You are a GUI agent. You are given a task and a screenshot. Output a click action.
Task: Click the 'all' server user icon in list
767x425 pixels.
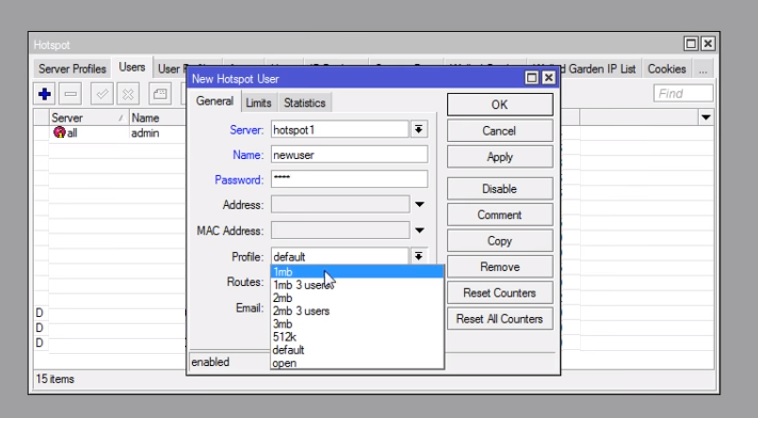coord(59,133)
